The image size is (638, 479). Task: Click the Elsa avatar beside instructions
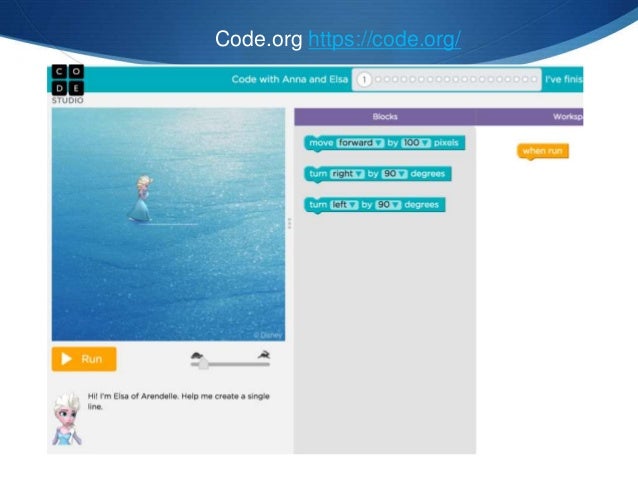tap(67, 418)
